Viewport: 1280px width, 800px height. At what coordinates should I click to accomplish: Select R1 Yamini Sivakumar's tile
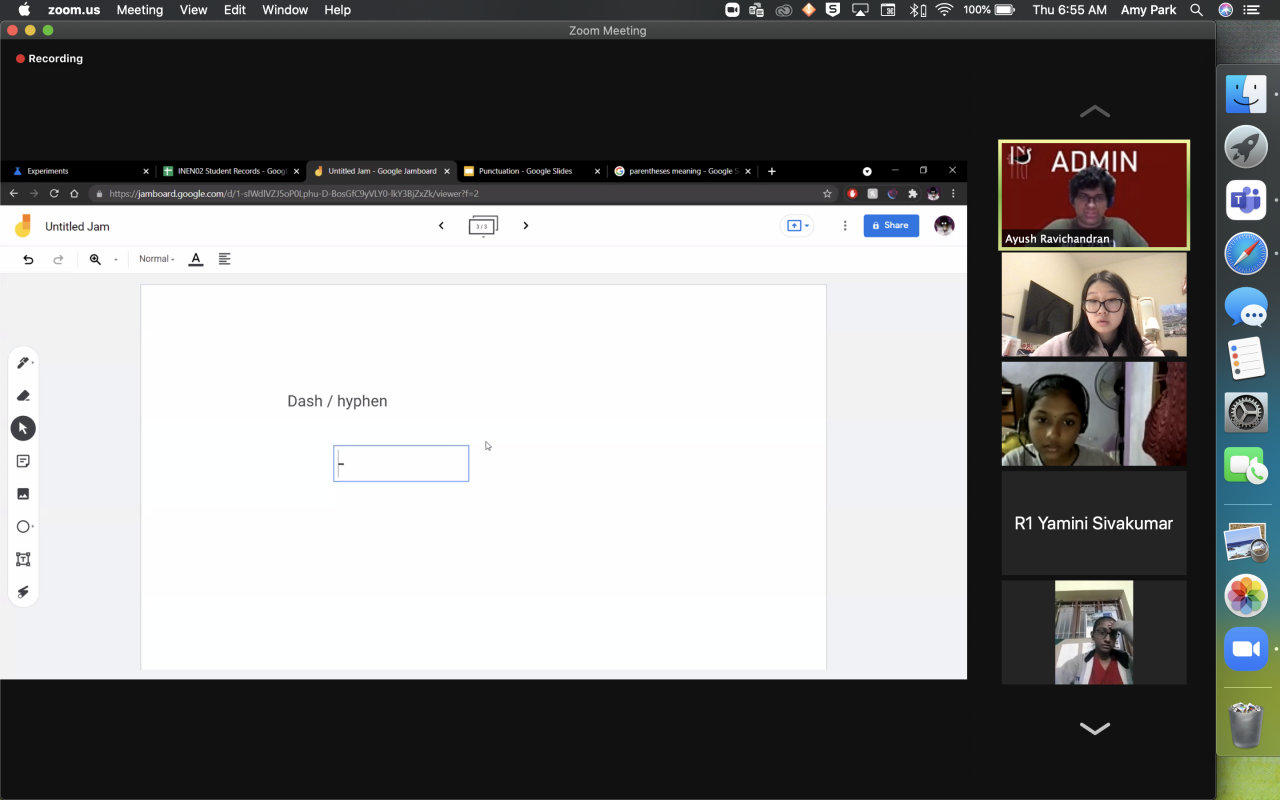point(1094,523)
